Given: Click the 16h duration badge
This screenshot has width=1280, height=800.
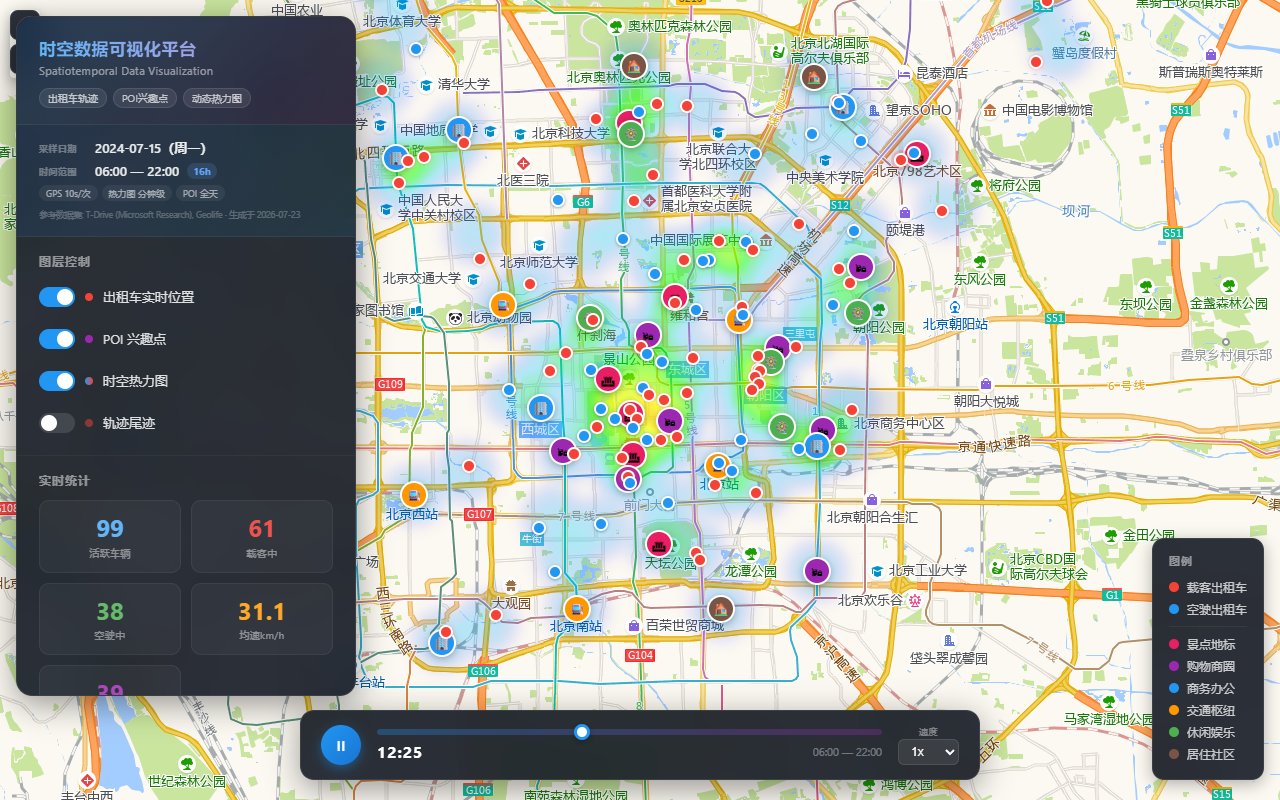Looking at the screenshot, I should point(202,172).
